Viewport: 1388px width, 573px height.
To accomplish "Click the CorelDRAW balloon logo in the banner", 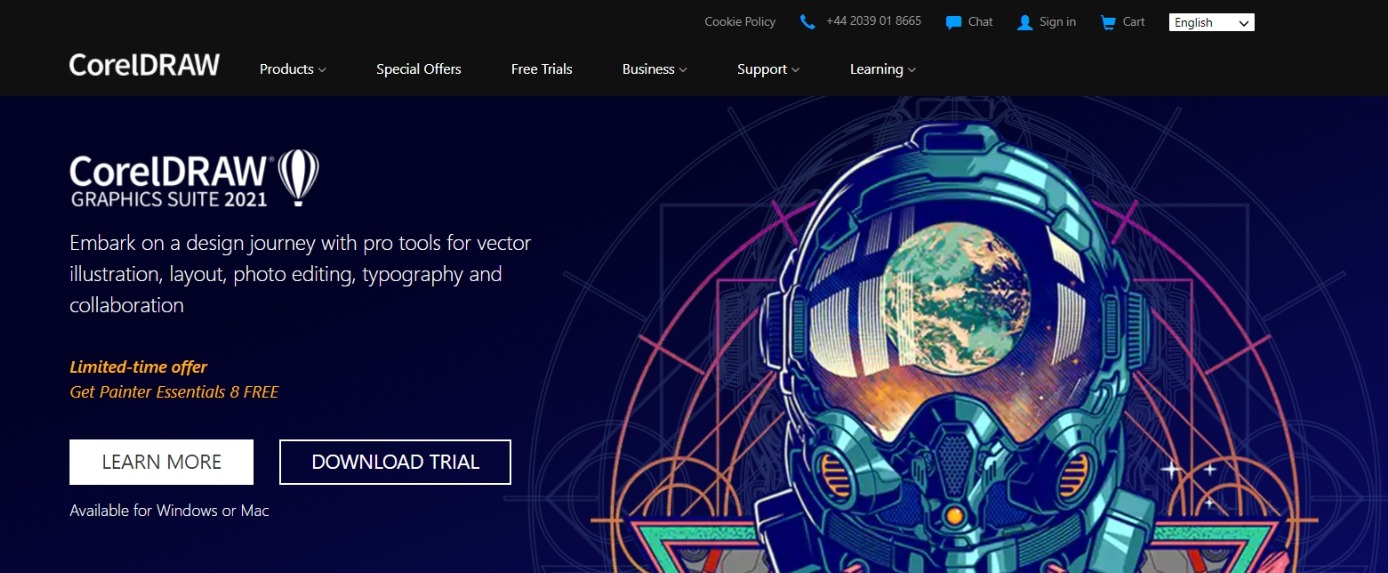I will (x=298, y=177).
